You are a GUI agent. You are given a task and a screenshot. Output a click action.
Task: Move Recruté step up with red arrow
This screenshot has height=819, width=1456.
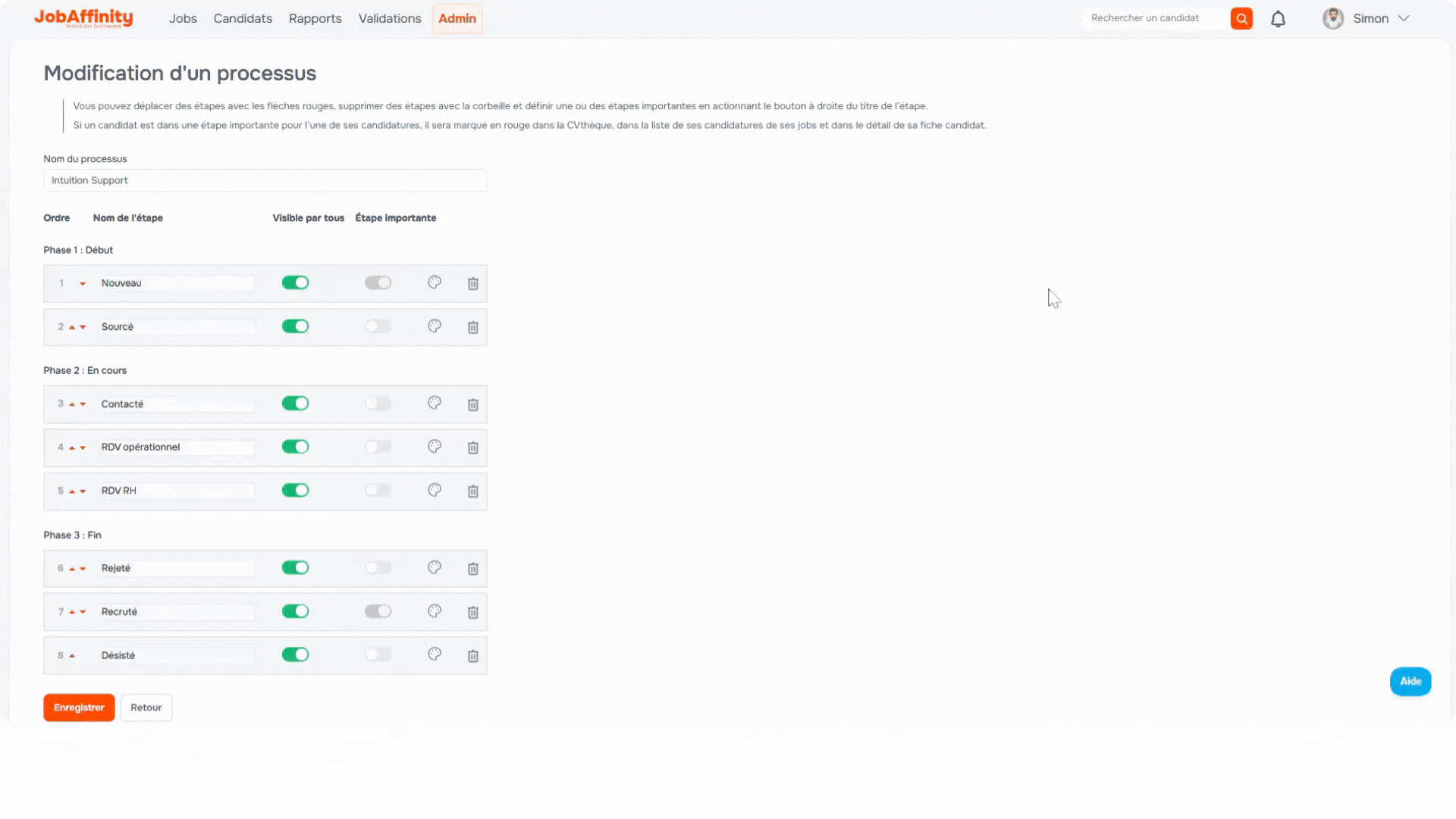point(72,612)
